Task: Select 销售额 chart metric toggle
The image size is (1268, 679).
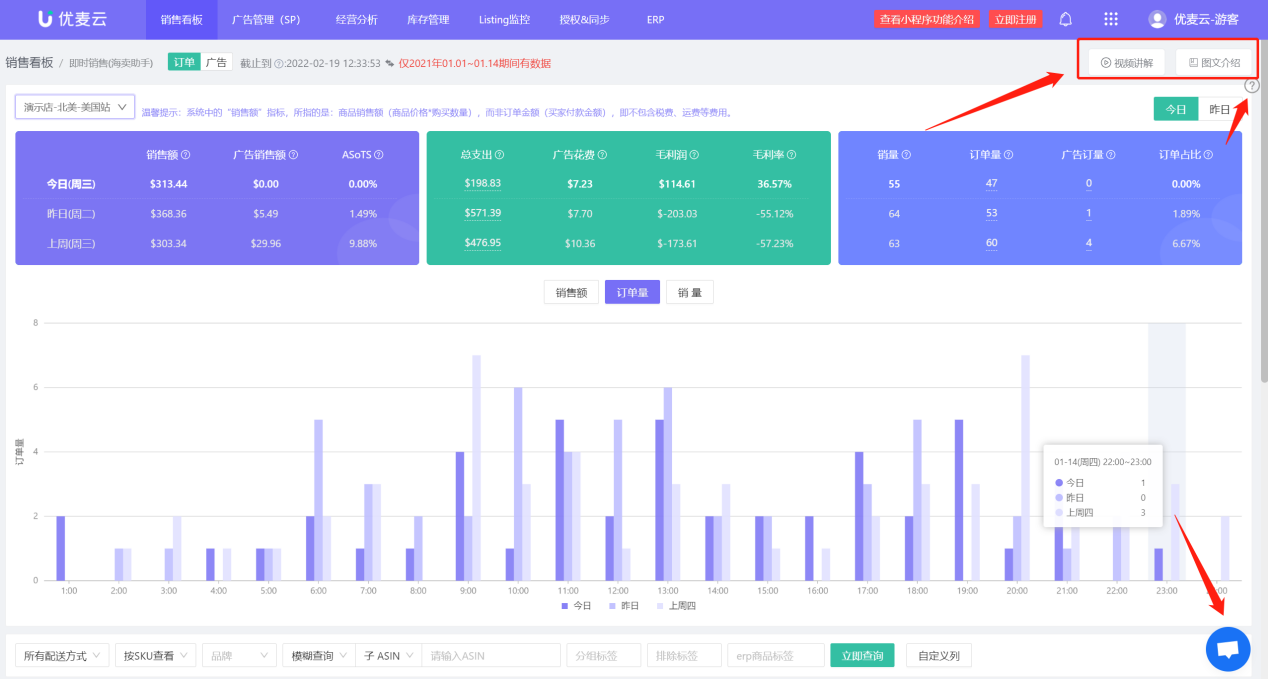Action: click(571, 292)
